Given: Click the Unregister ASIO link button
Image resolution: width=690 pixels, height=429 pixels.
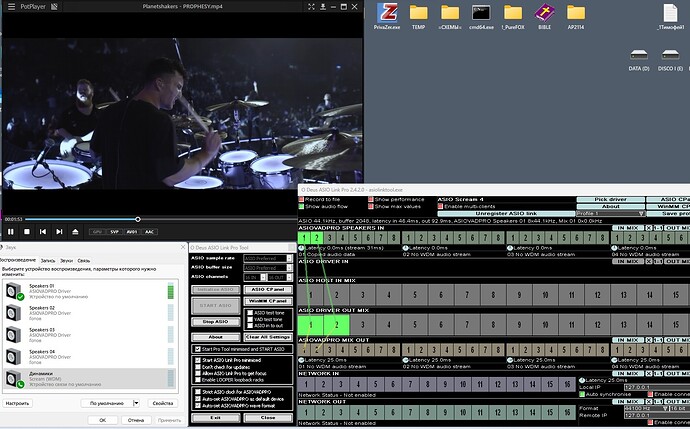Looking at the screenshot, I should [506, 213].
